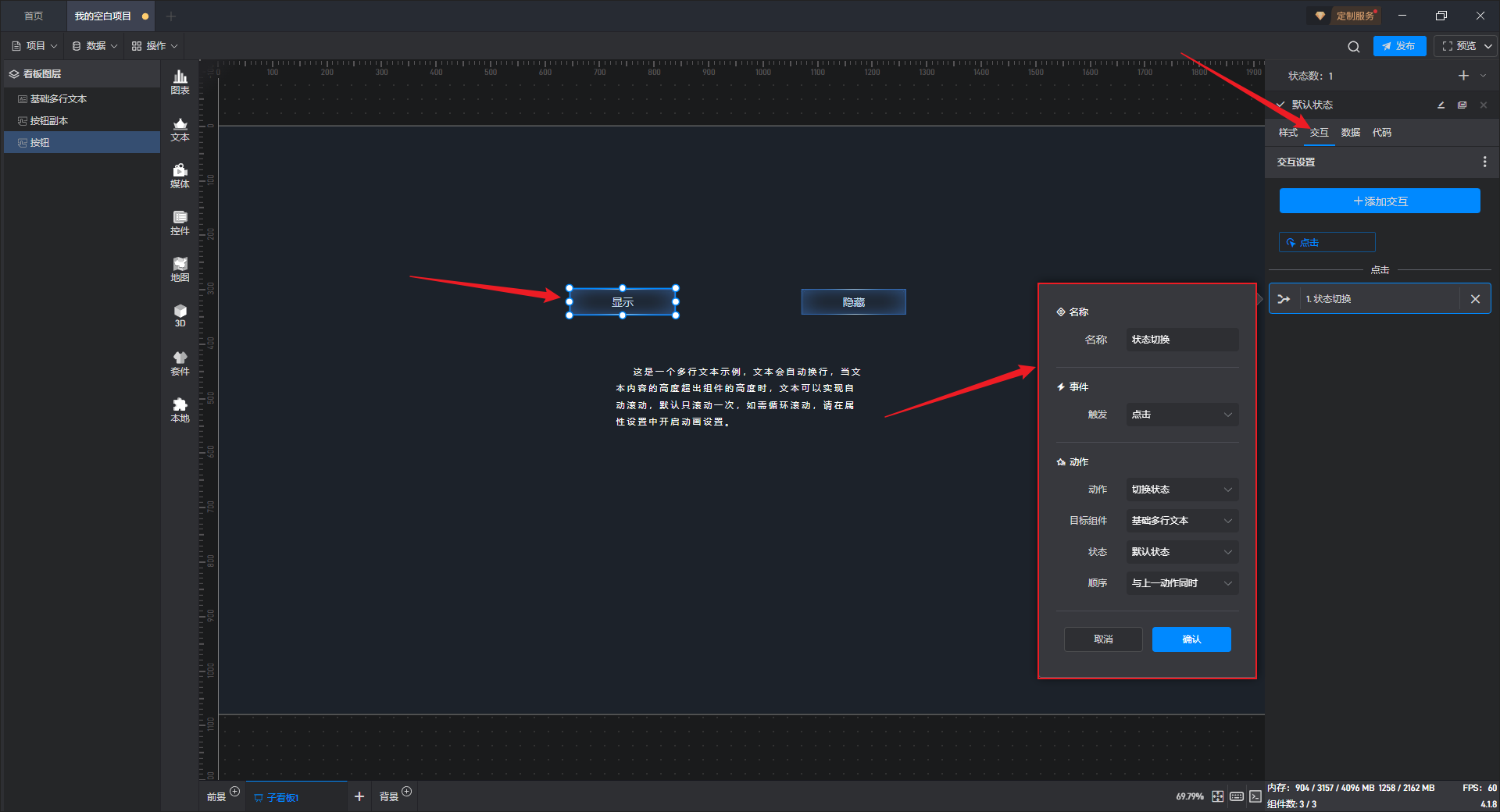Add a 前景 foreground layer with plus circle
This screenshot has width=1500, height=812.
235,792
